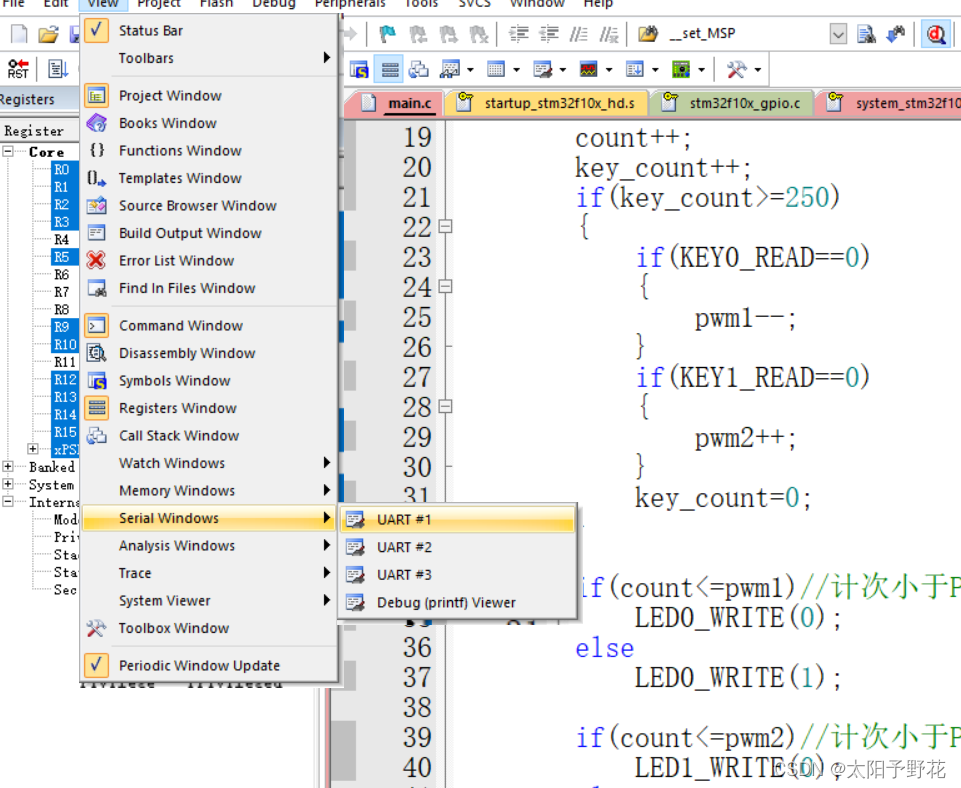Click the Project Window icon in View menu
Image resolution: width=961 pixels, height=788 pixels.
pyautogui.click(x=96, y=96)
